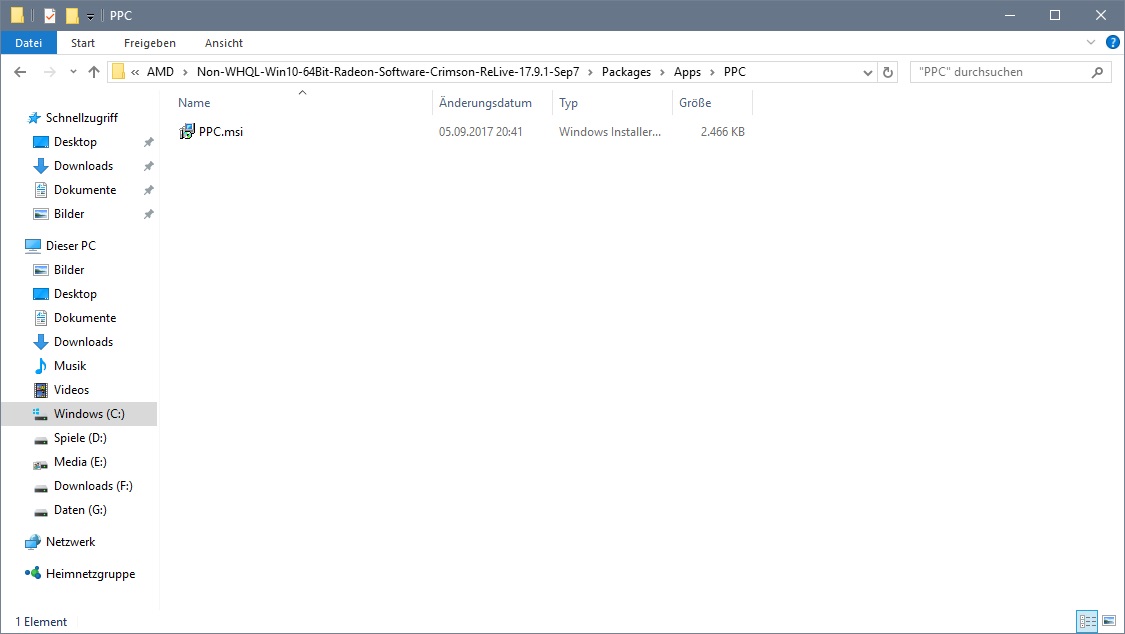Sort files by Name column

[x=194, y=103]
